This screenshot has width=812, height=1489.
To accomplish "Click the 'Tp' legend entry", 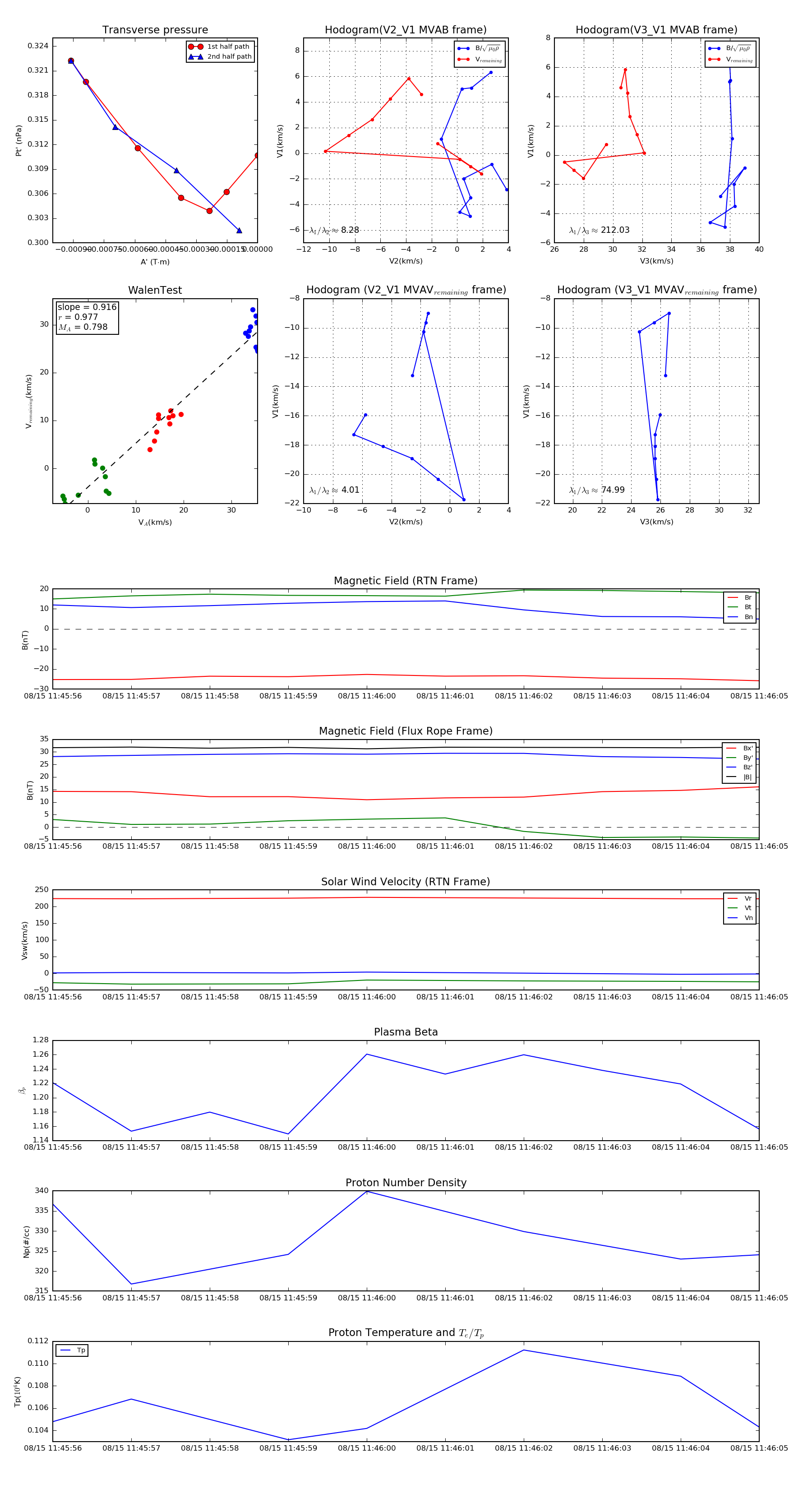I will pos(73,1350).
